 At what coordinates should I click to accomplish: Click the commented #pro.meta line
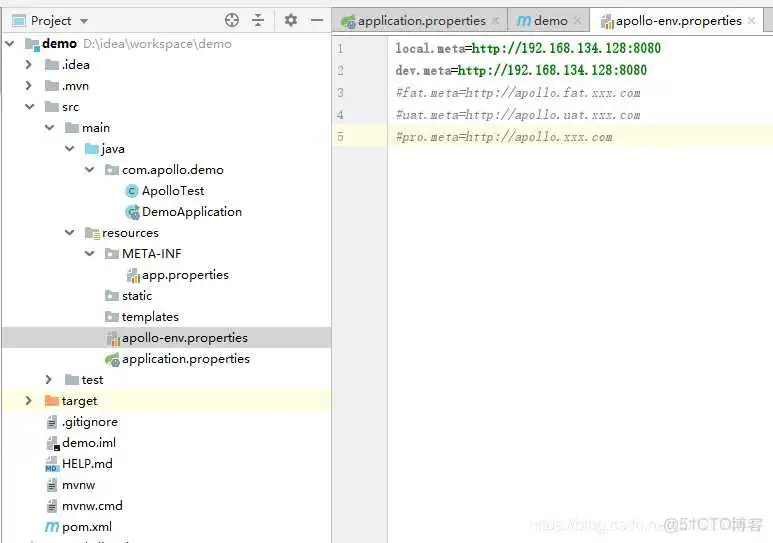click(504, 137)
